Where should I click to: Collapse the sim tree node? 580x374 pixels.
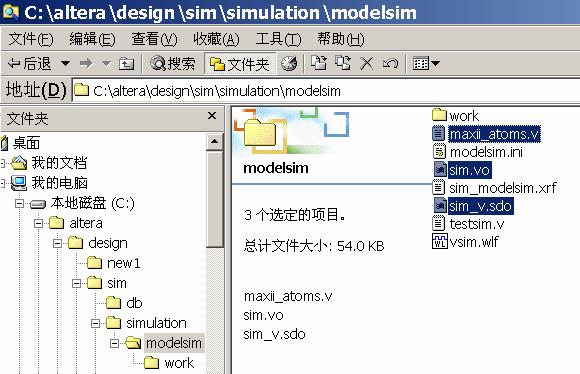tap(77, 283)
